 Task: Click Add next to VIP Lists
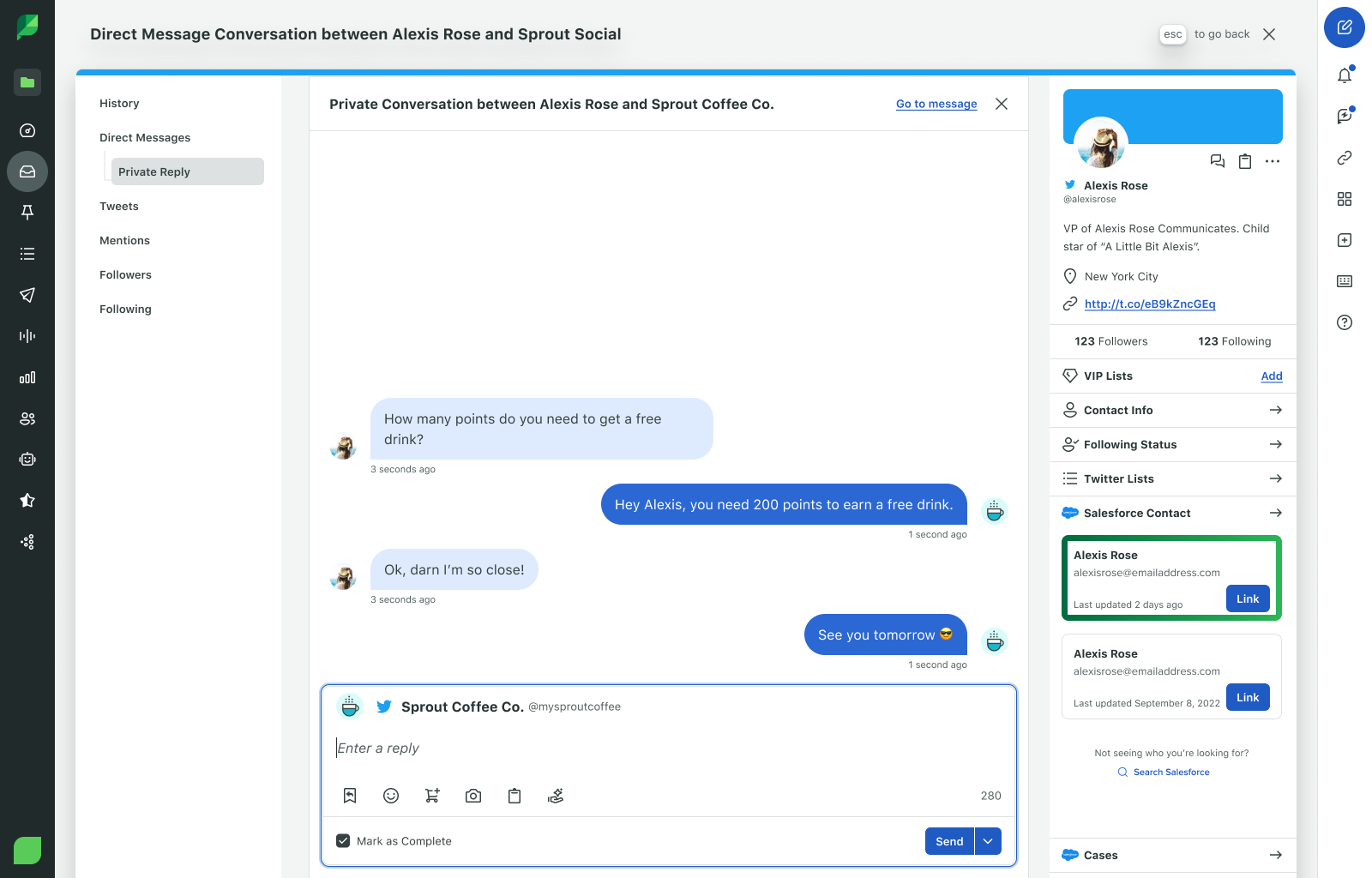pyautogui.click(x=1272, y=376)
